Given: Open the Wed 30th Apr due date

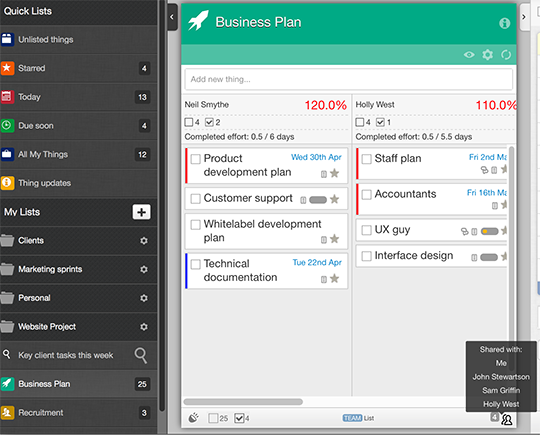Looking at the screenshot, I should [x=316, y=157].
